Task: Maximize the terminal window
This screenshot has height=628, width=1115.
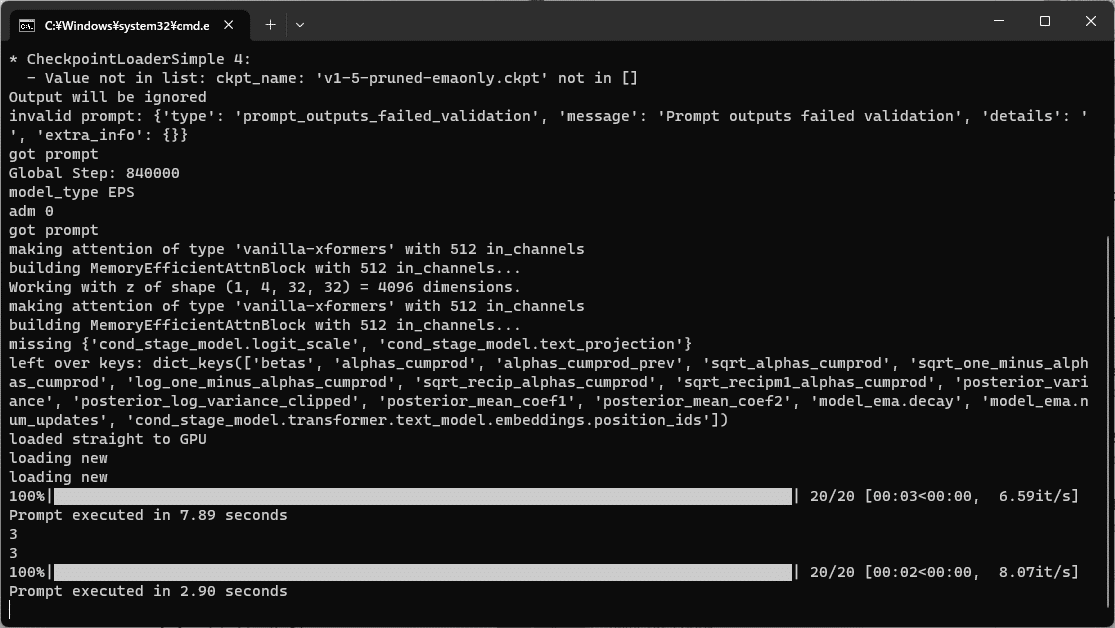Action: pos(1045,21)
